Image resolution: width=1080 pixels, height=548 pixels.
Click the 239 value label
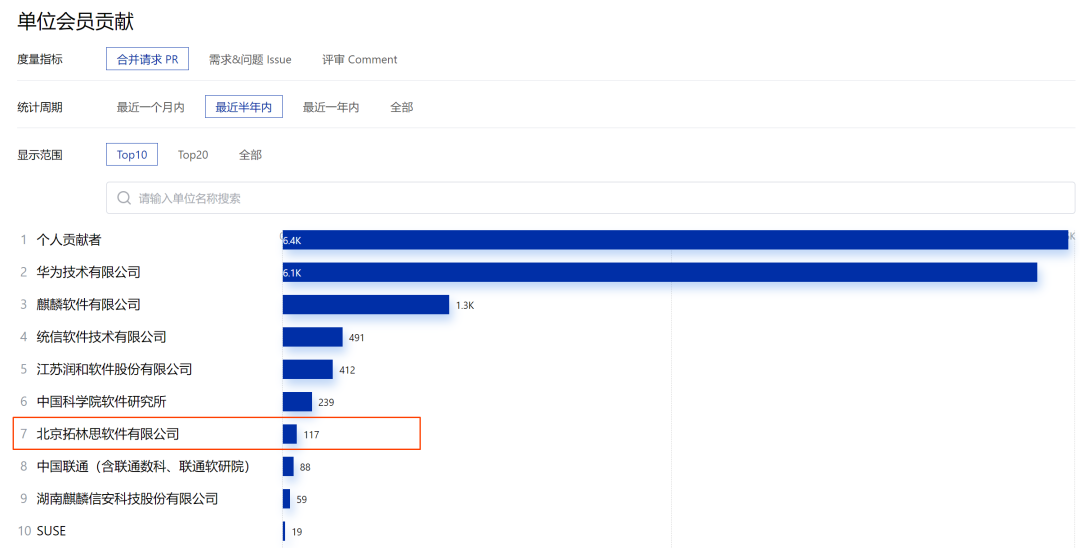tap(326, 402)
